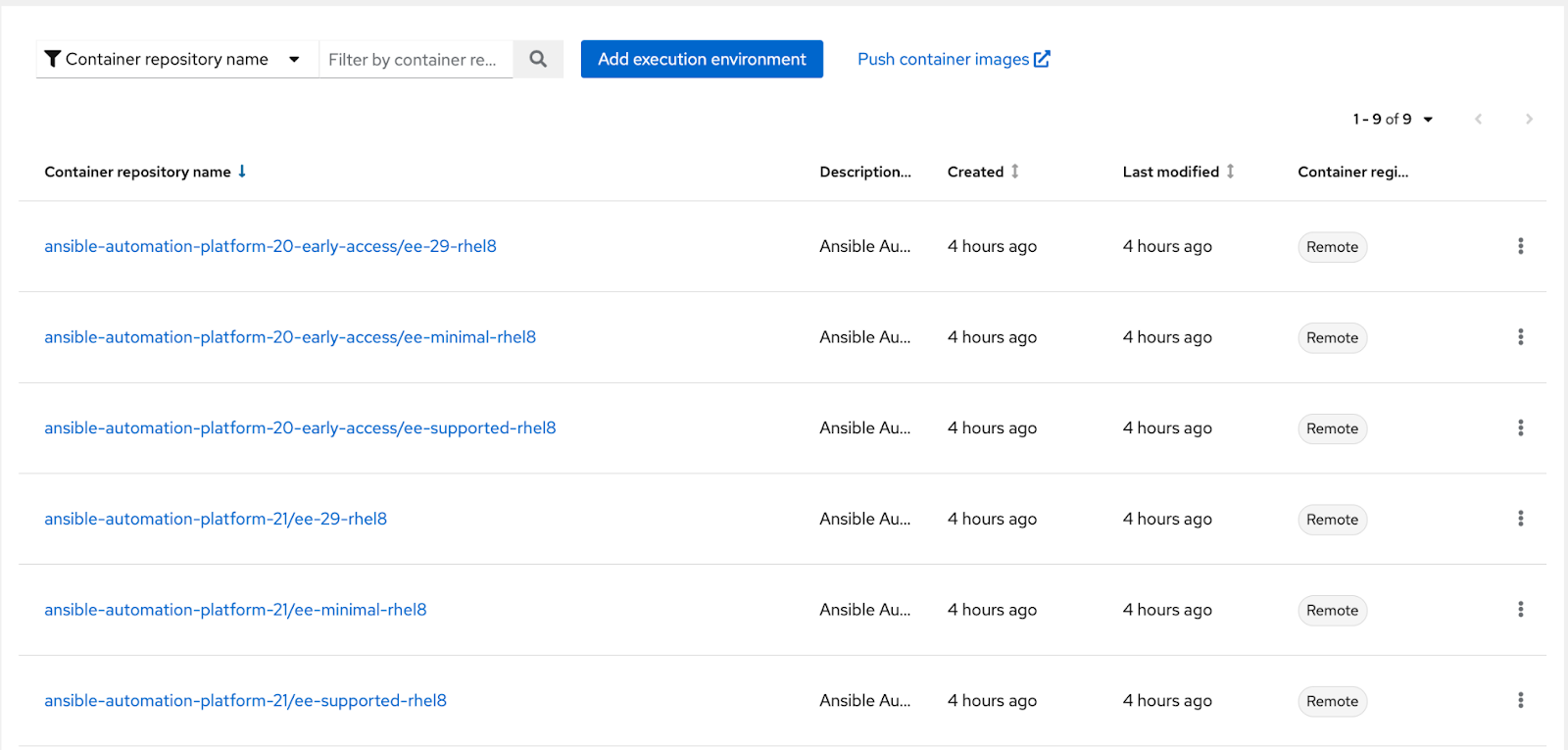Open kebab menu for early-access ee-supported-rhel8 row

point(1520,428)
